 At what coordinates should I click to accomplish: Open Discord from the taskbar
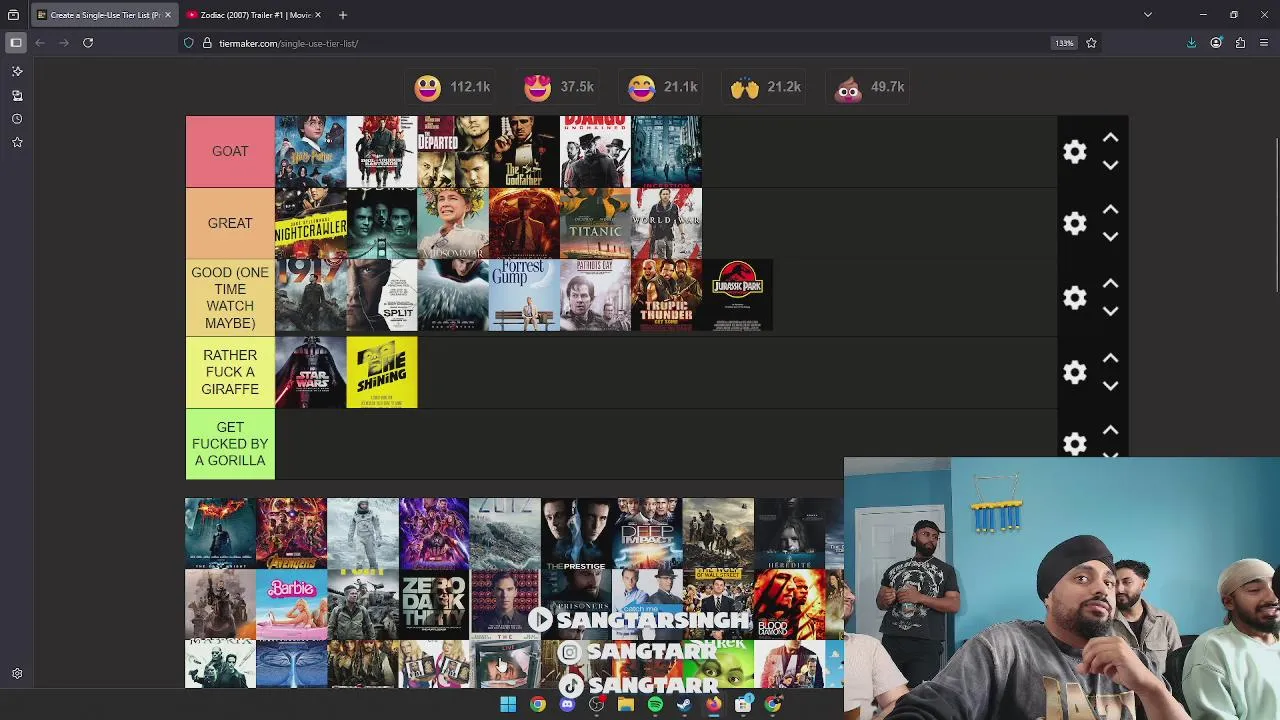tap(567, 705)
